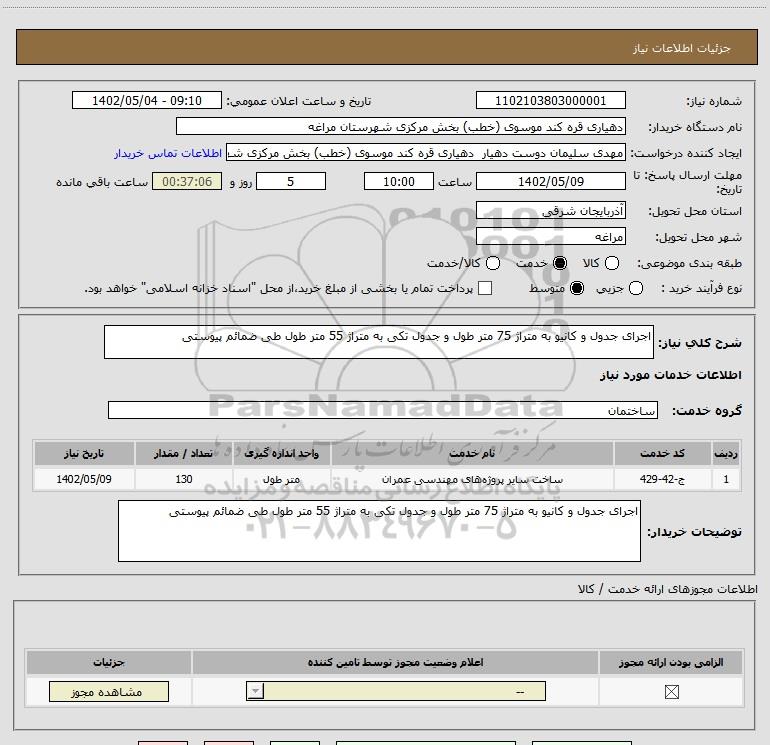Click the days remaining field showing 5
Viewport: 770px width, 745px height.
tap(291, 182)
